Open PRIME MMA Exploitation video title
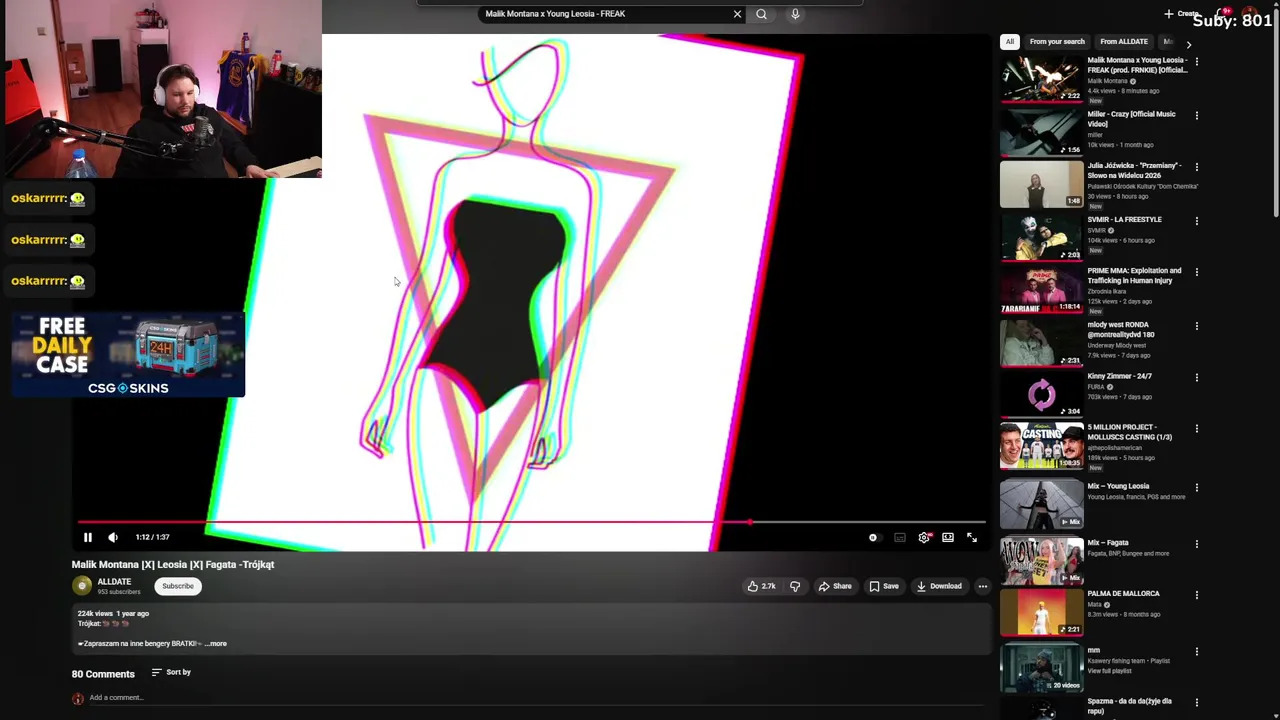The width and height of the screenshot is (1280, 720). point(1134,276)
